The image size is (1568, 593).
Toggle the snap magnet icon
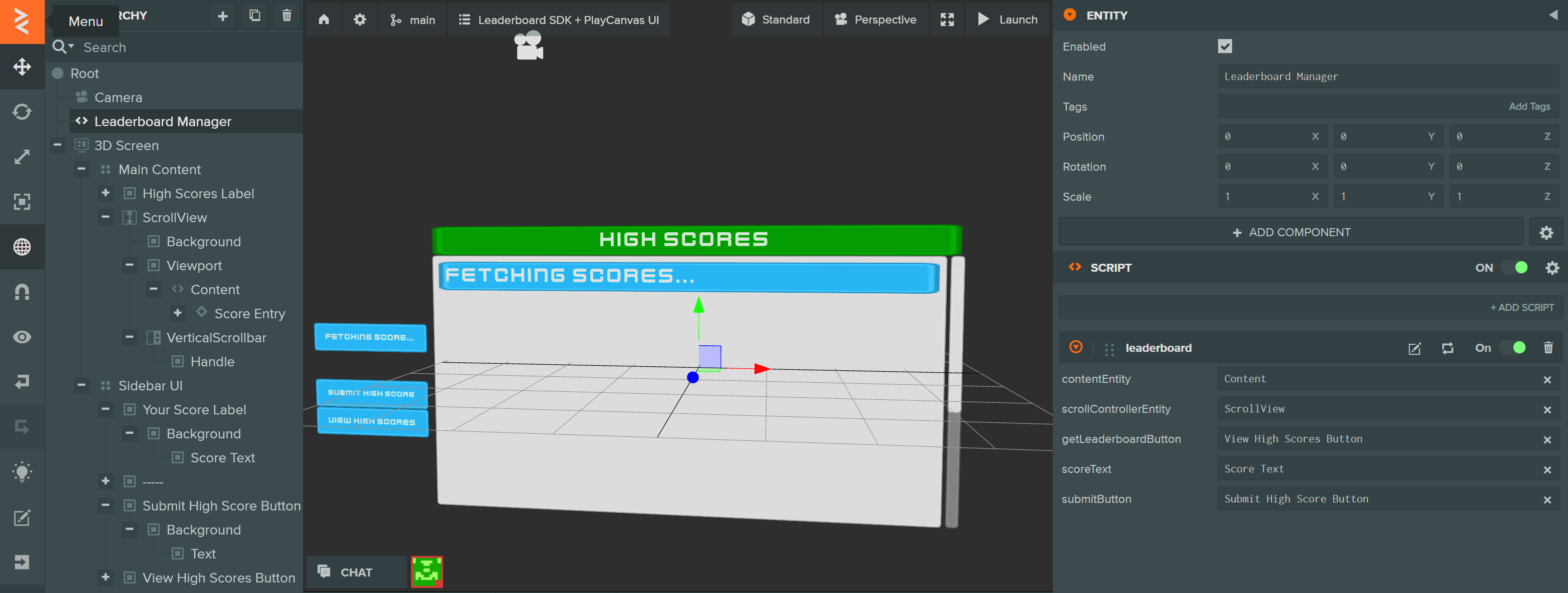click(x=22, y=292)
